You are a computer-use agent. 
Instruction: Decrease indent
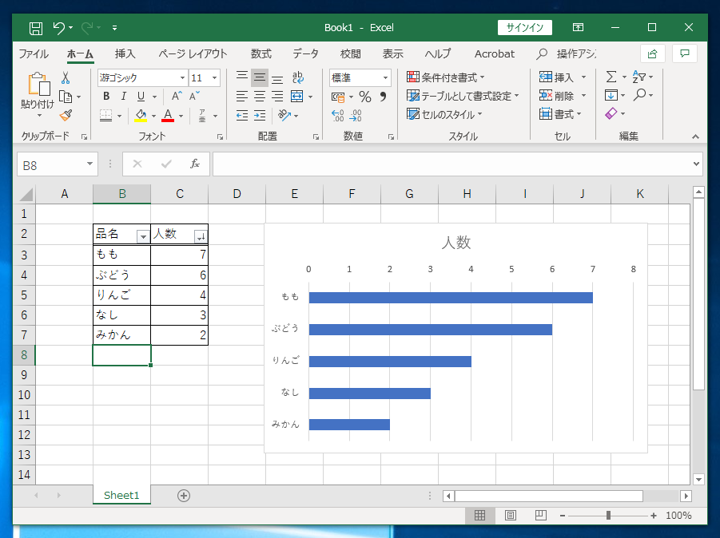tap(242, 115)
